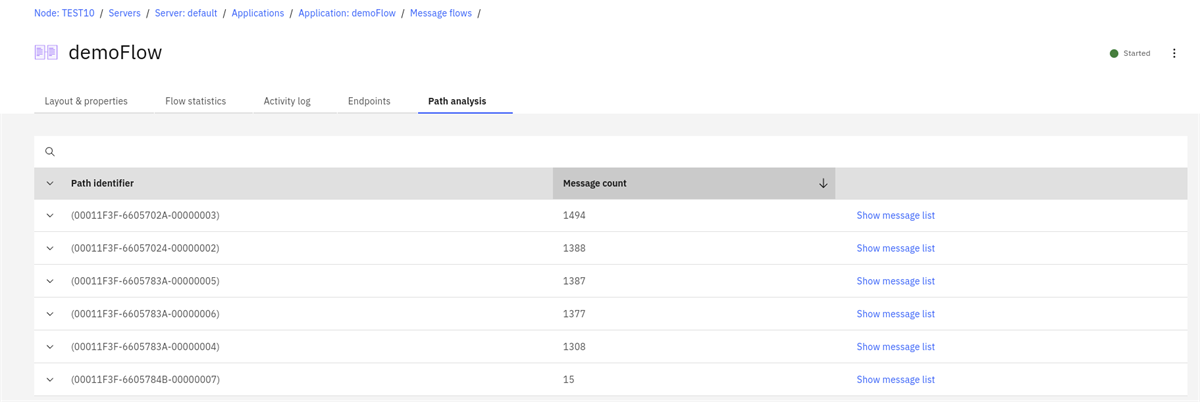This screenshot has height=402, width=1200.
Task: Click into the table search field
Action: click(x=600, y=152)
